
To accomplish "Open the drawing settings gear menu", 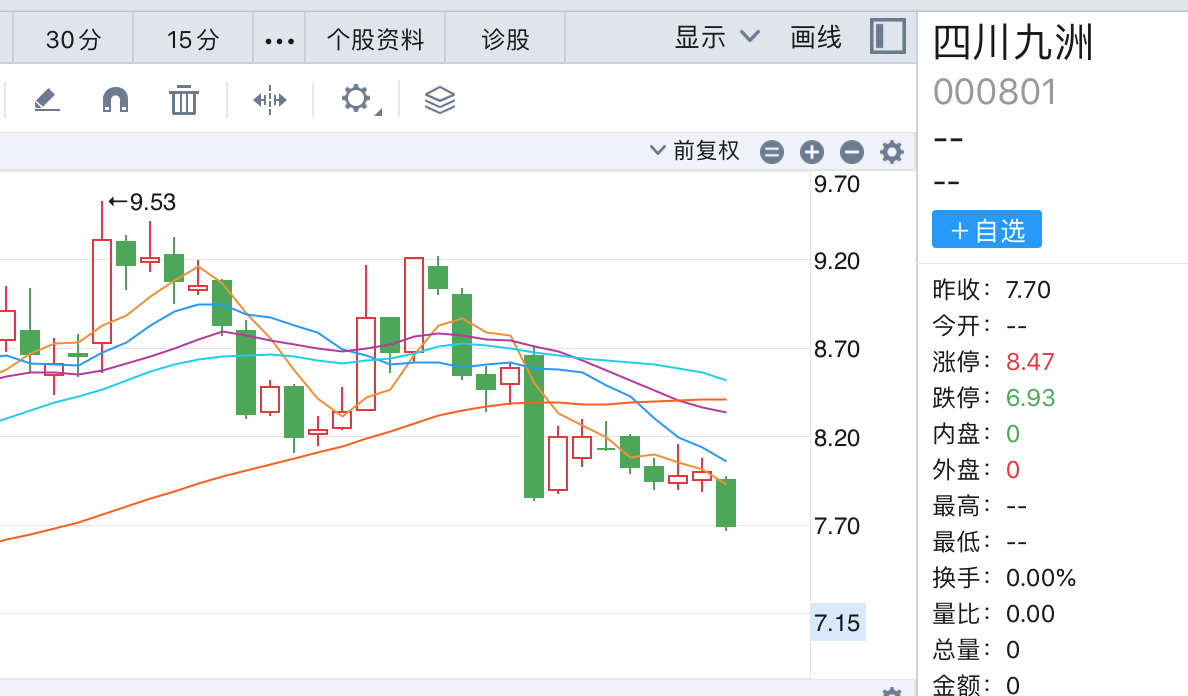I will 357,99.
